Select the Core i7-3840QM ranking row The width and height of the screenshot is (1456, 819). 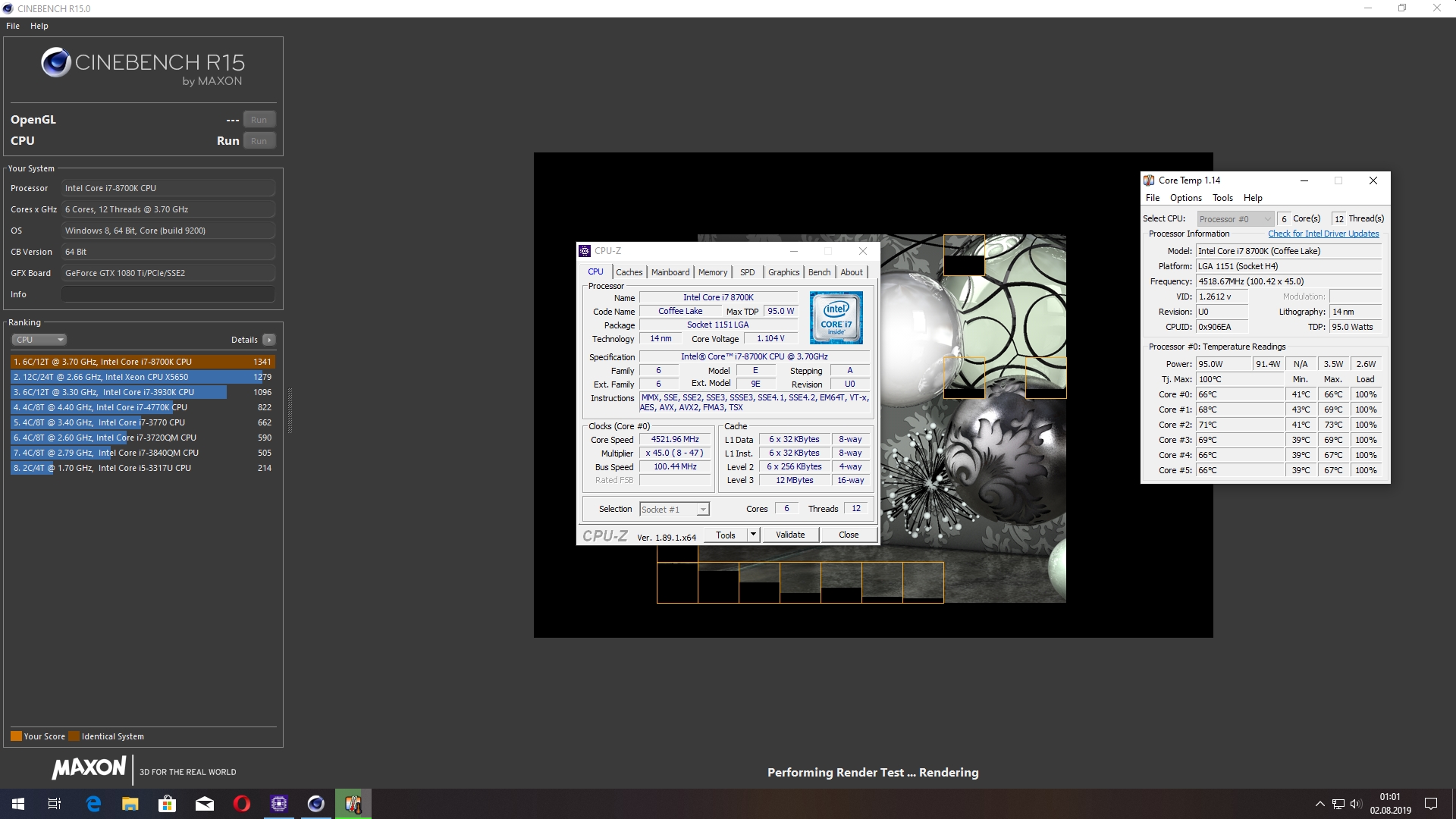[143, 453]
